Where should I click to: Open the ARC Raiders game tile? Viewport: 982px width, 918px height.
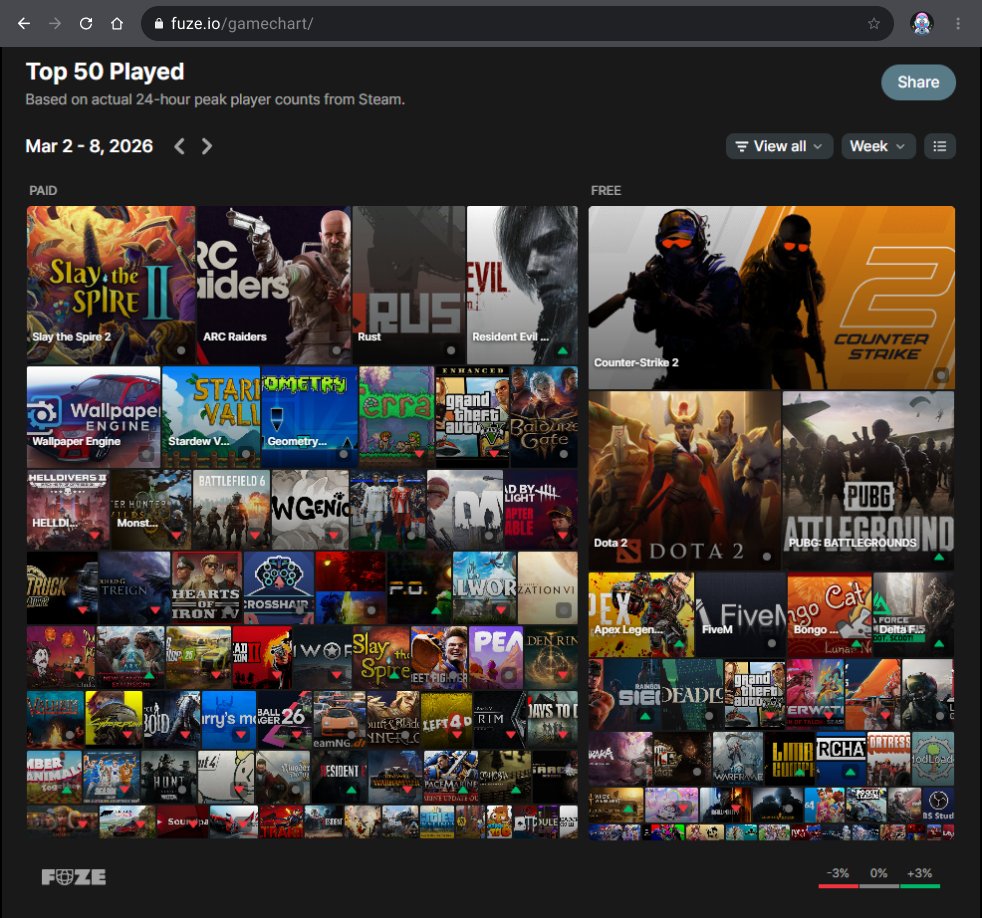274,285
